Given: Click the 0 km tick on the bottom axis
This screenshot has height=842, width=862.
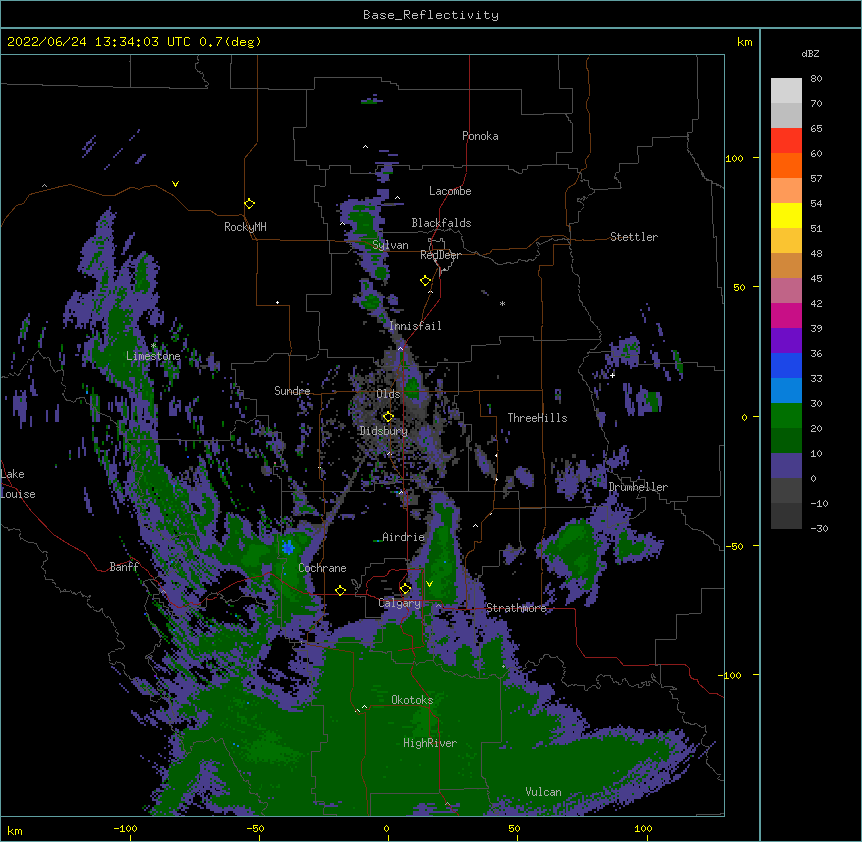Looking at the screenshot, I should tap(386, 828).
